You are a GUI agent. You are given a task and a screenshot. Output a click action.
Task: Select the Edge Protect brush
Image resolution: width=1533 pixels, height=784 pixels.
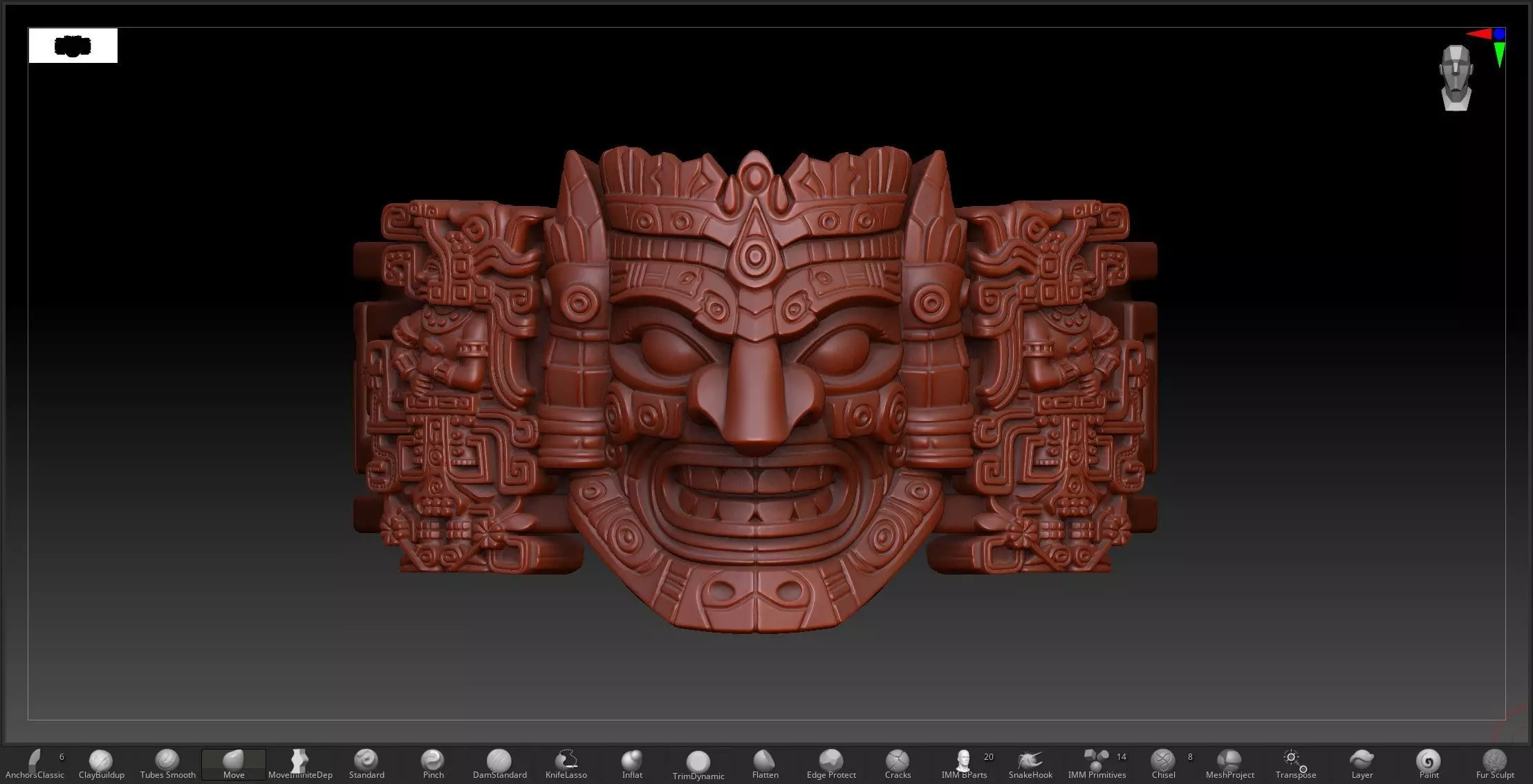pos(831,764)
